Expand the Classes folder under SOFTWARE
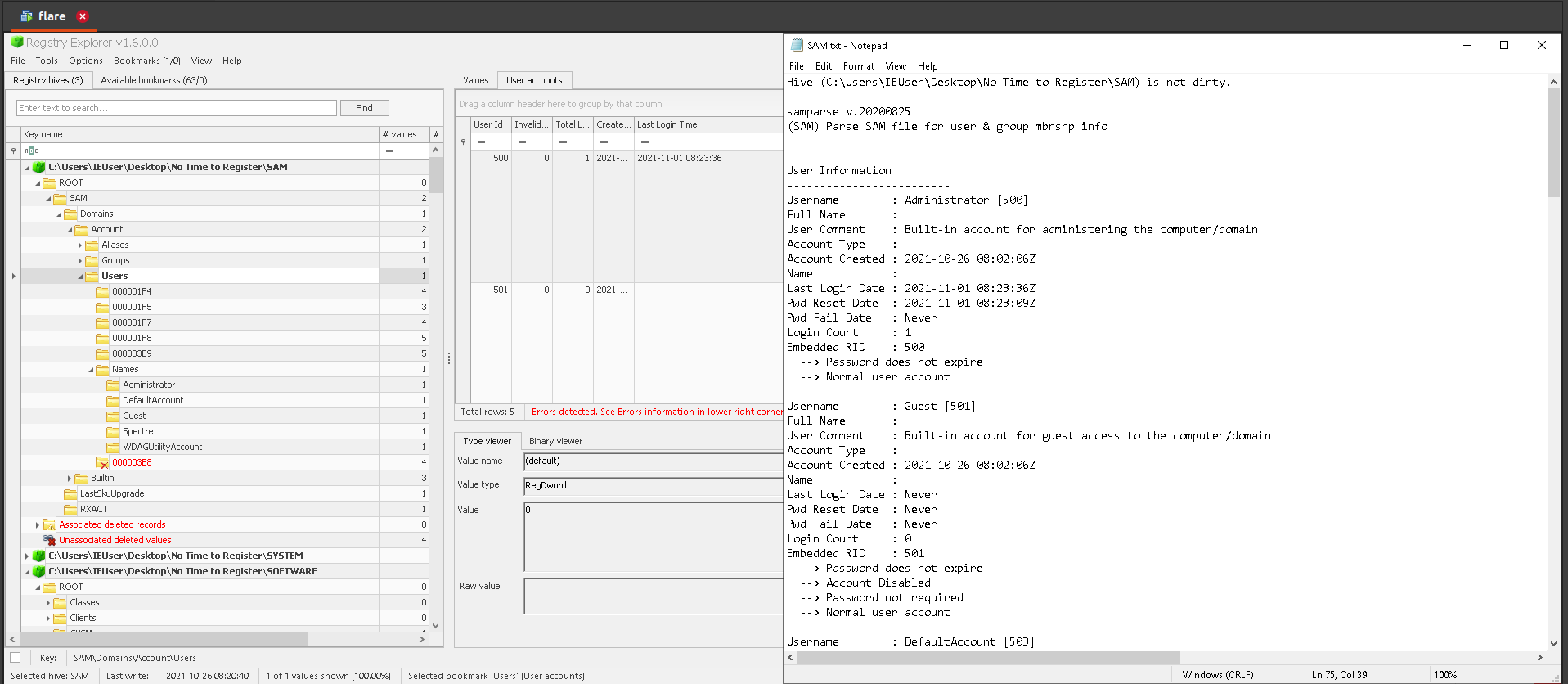This screenshot has height=684, width=1568. coord(48,602)
